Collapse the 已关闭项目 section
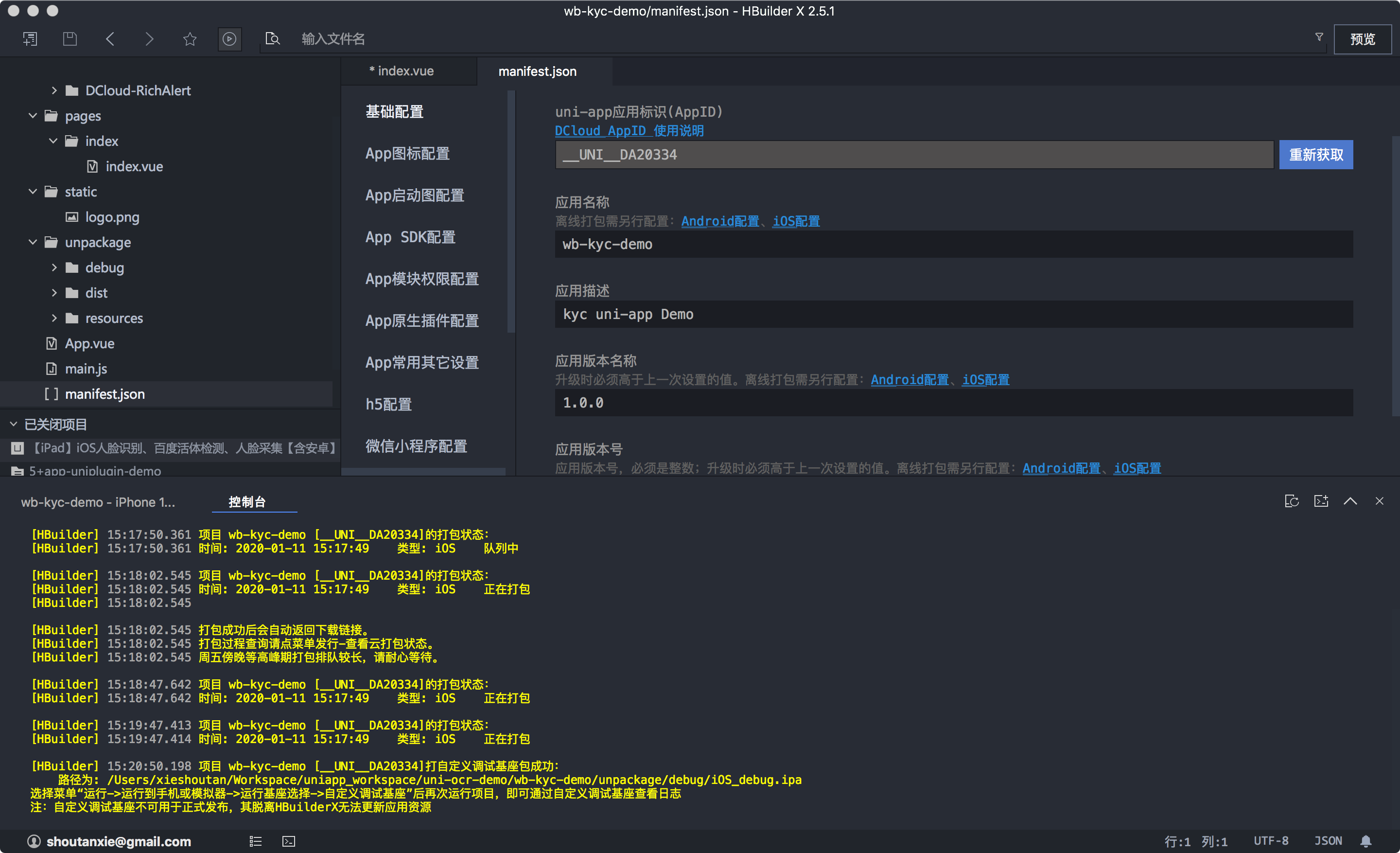This screenshot has height=853, width=1400. [x=14, y=424]
